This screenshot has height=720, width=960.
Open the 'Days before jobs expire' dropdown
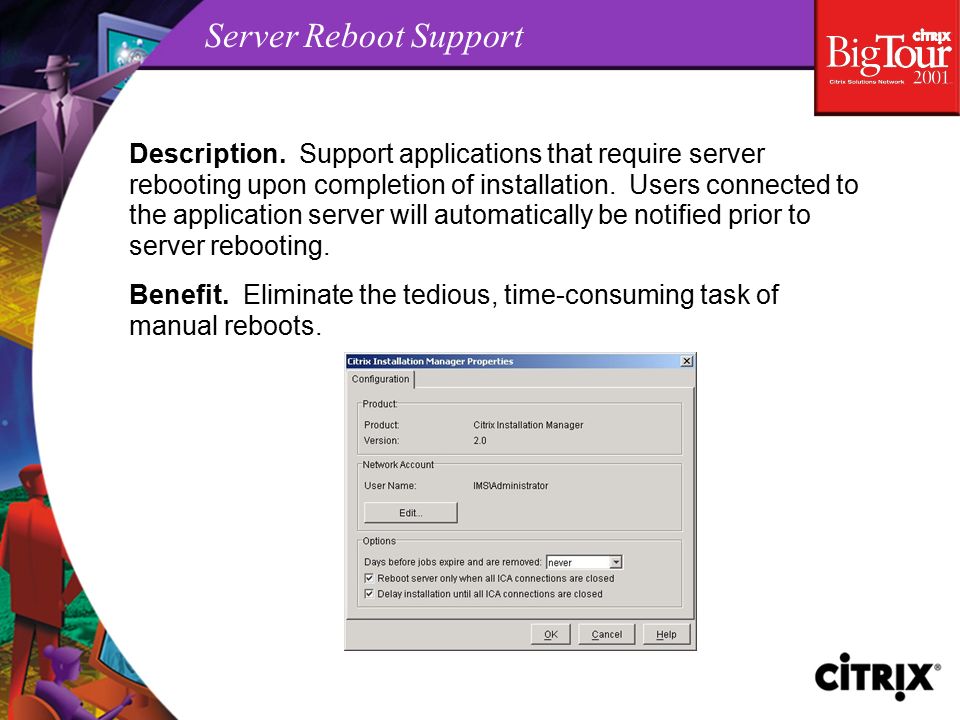(x=616, y=562)
